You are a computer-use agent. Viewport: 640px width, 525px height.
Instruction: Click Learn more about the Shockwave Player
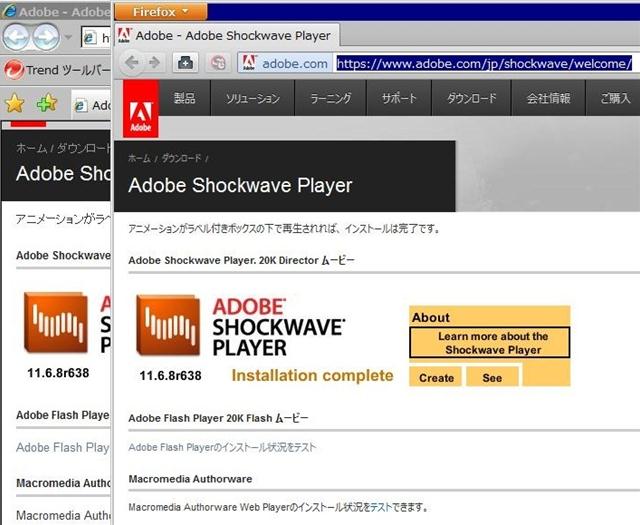coord(490,343)
